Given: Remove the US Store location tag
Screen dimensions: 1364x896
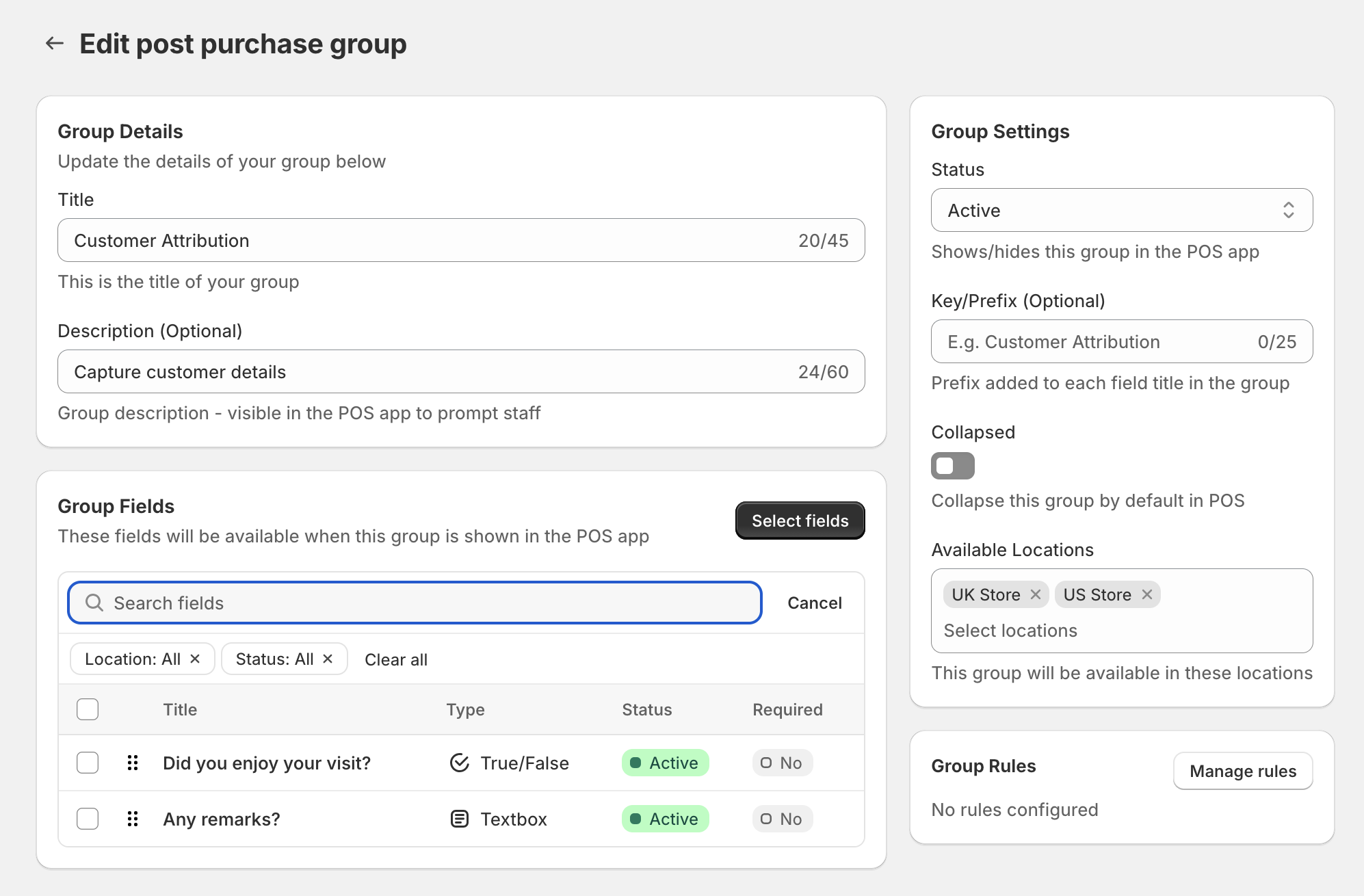Looking at the screenshot, I should point(1147,594).
